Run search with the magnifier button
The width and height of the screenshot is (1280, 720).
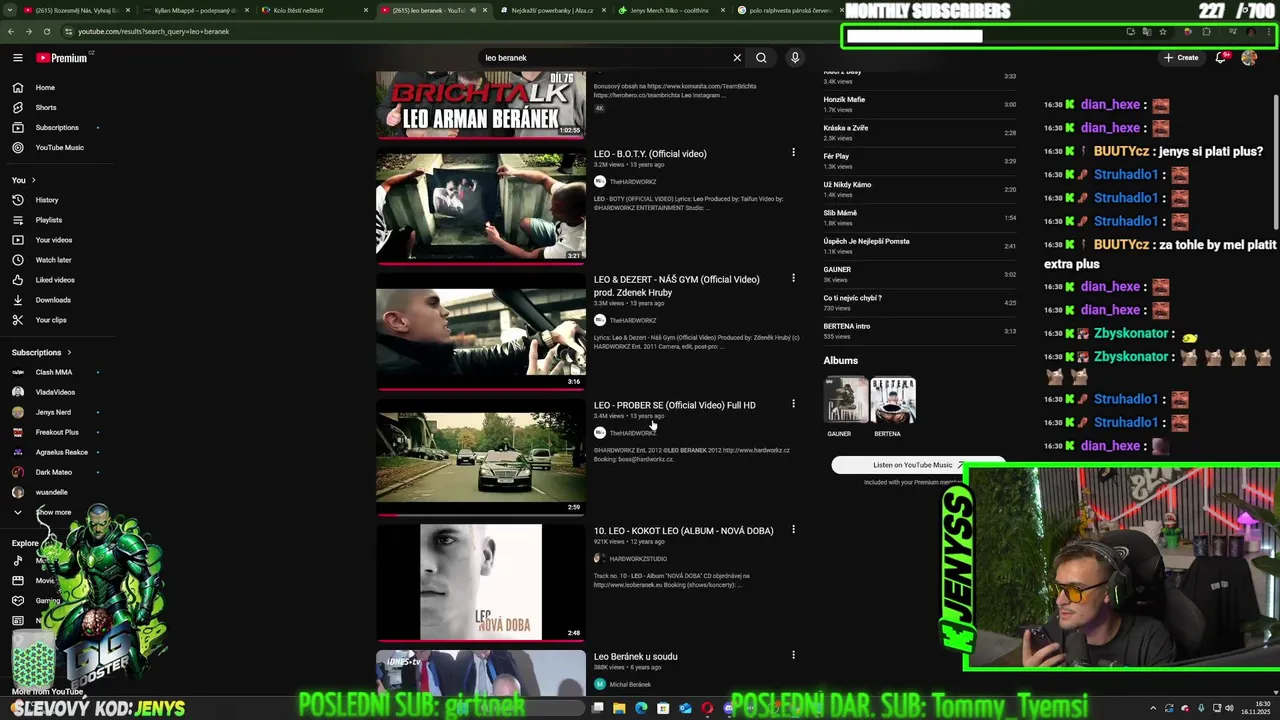click(x=761, y=58)
